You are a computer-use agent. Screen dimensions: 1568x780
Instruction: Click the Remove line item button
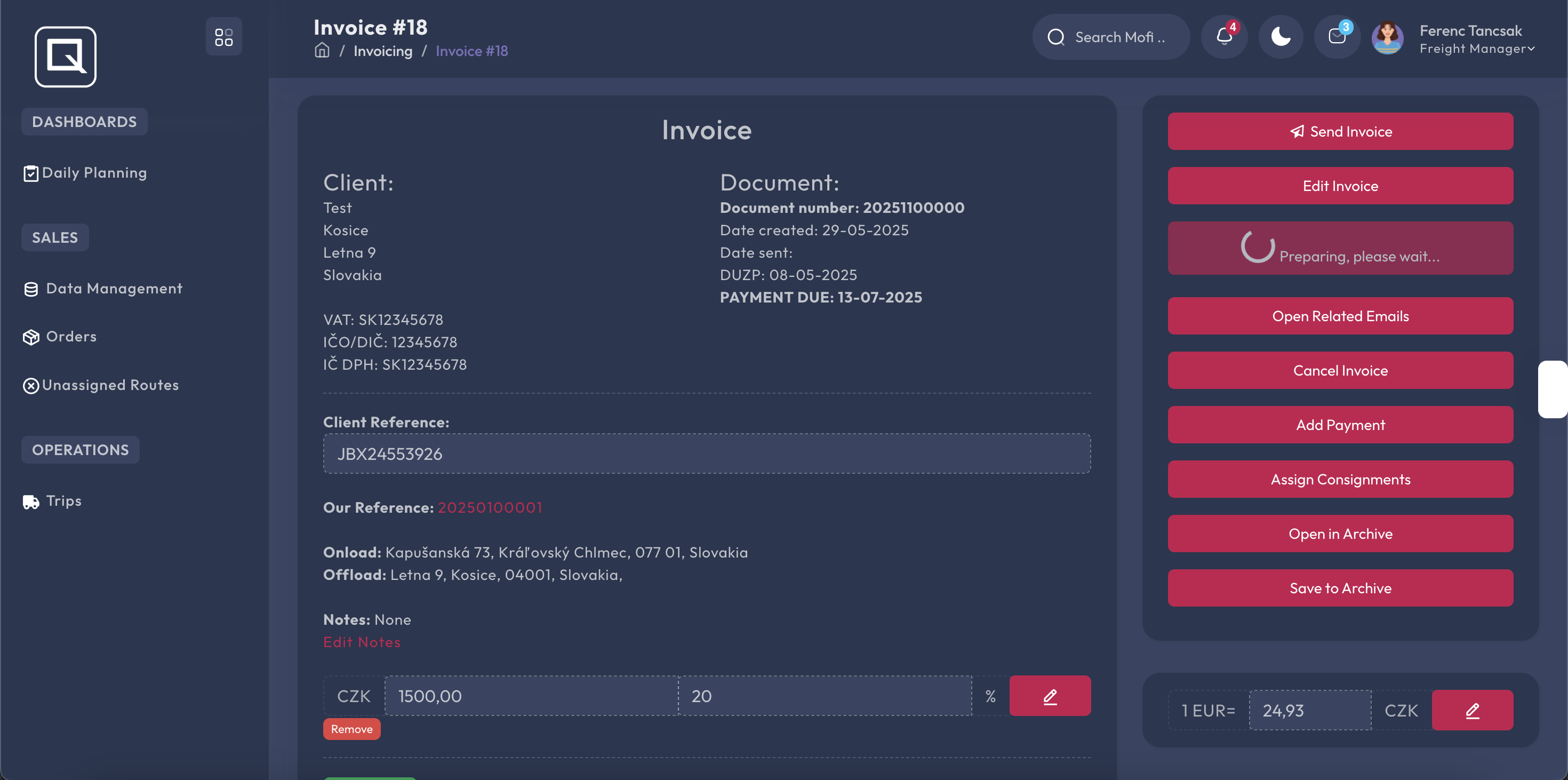(352, 729)
